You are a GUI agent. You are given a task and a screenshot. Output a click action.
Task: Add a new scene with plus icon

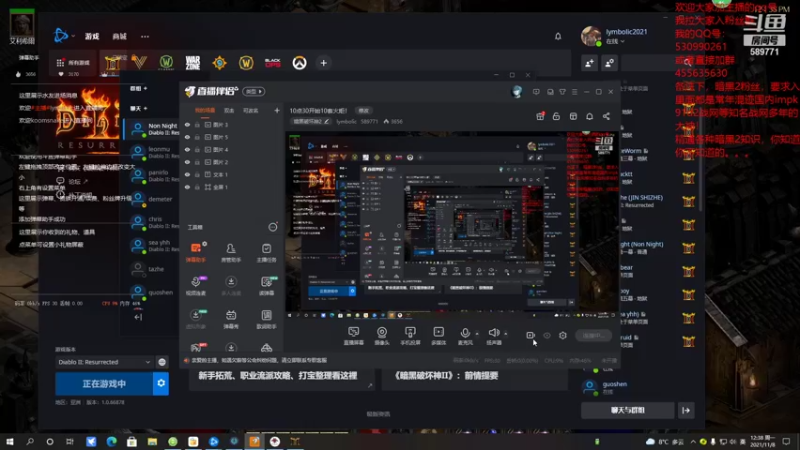pyautogui.click(x=277, y=110)
